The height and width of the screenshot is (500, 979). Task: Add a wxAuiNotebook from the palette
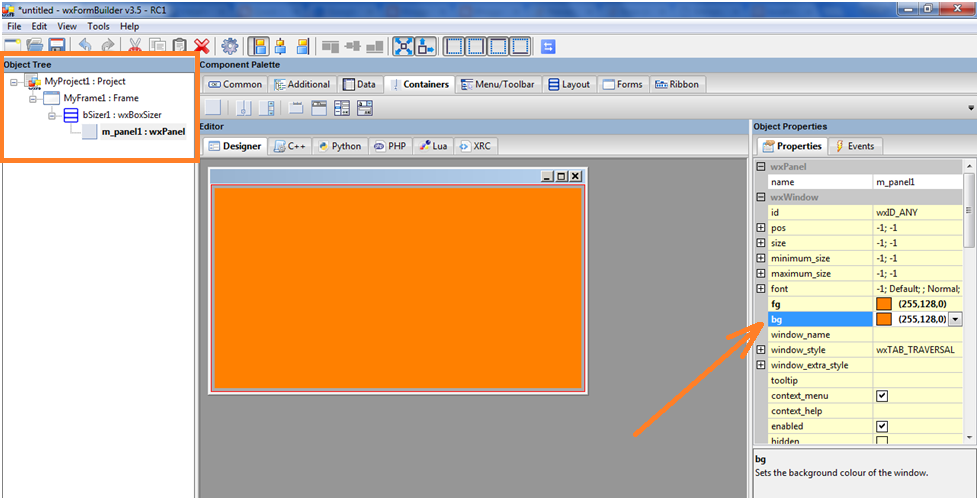(319, 107)
